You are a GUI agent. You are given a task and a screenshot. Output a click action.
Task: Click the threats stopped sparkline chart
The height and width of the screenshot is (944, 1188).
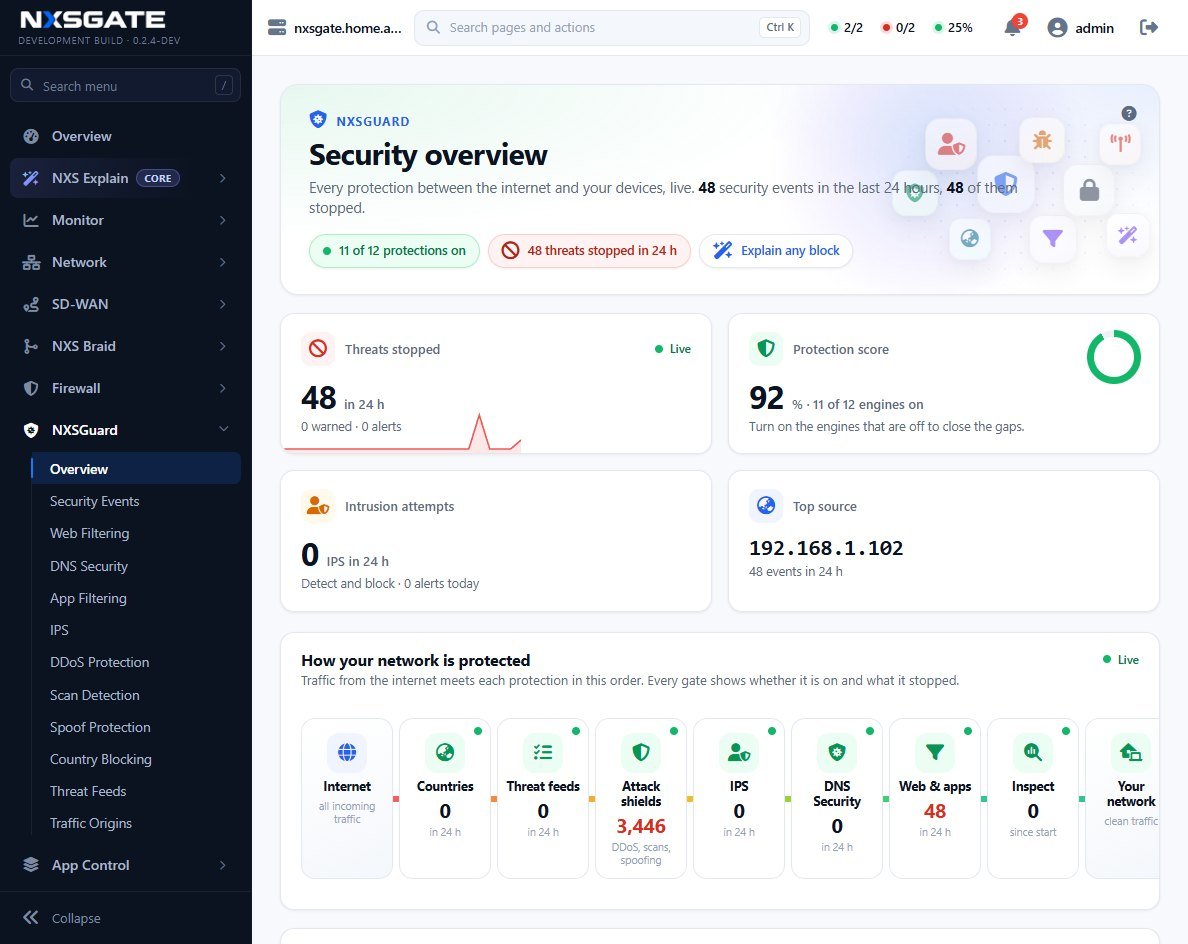(402, 433)
